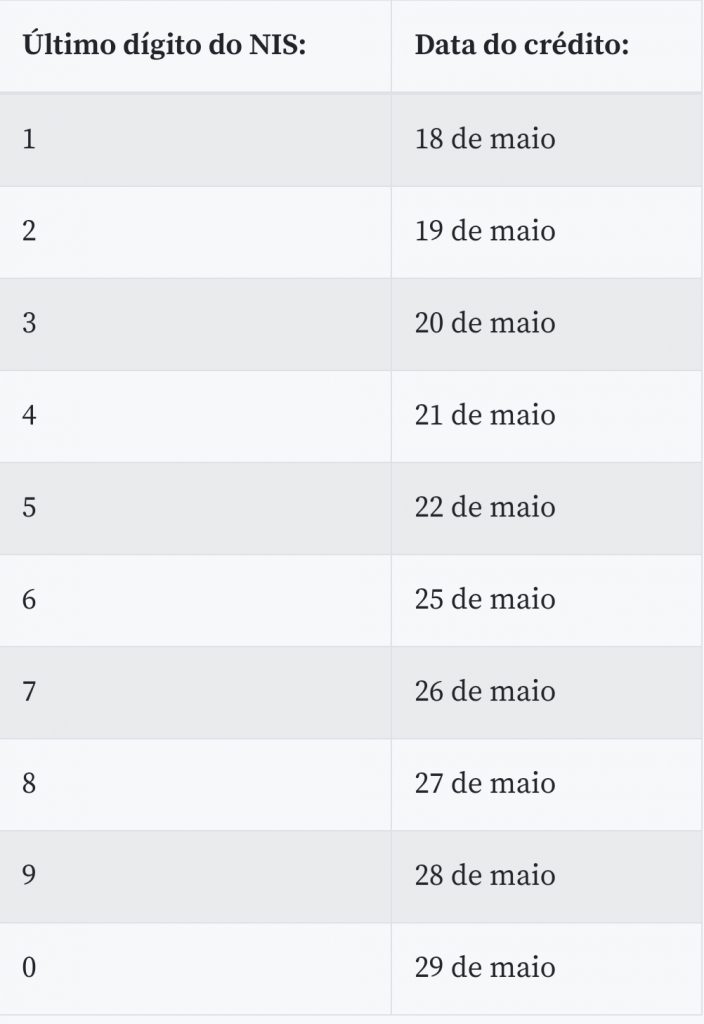Viewport: 704px width, 1024px height.
Task: Click NIS digit 6 cell
Action: tap(195, 600)
